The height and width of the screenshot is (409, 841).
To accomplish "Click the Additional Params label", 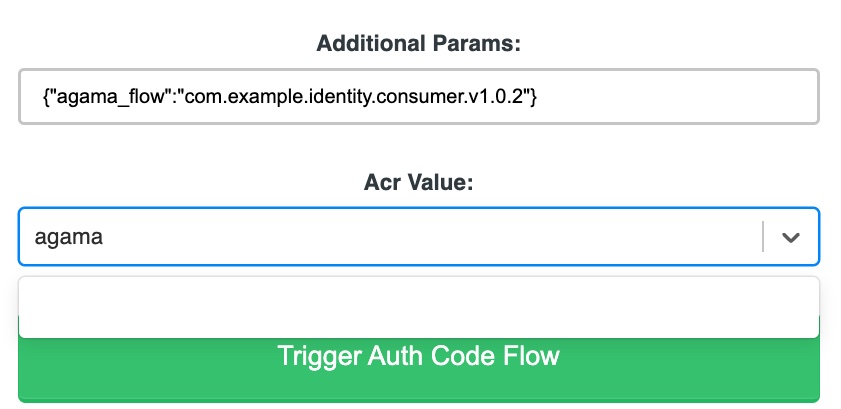I will [418, 43].
